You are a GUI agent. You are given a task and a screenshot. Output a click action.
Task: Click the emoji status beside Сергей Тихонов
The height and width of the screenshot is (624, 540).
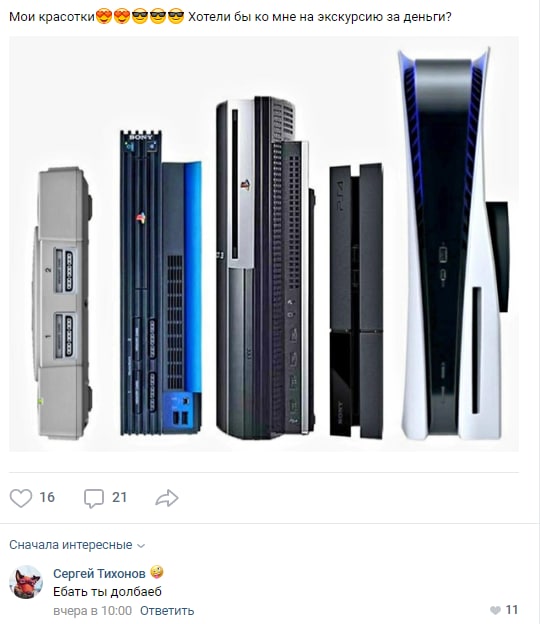point(157,573)
